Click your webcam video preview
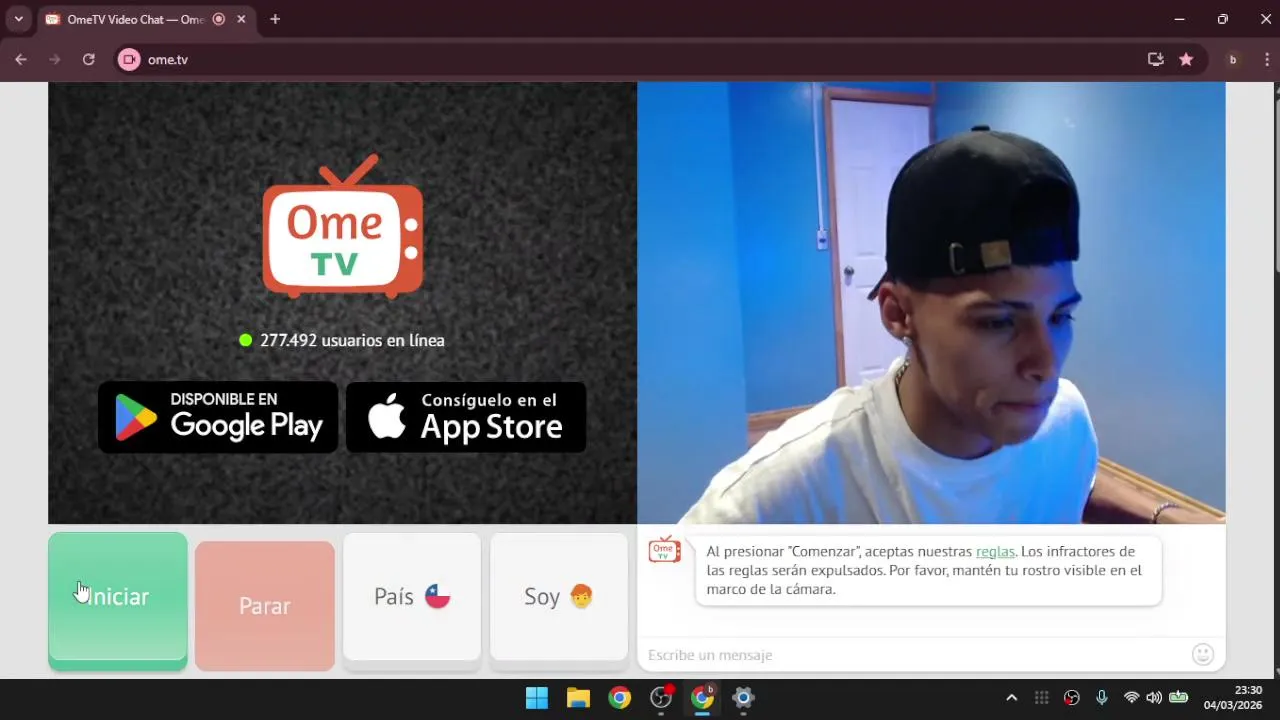The width and height of the screenshot is (1280, 720). coord(931,303)
